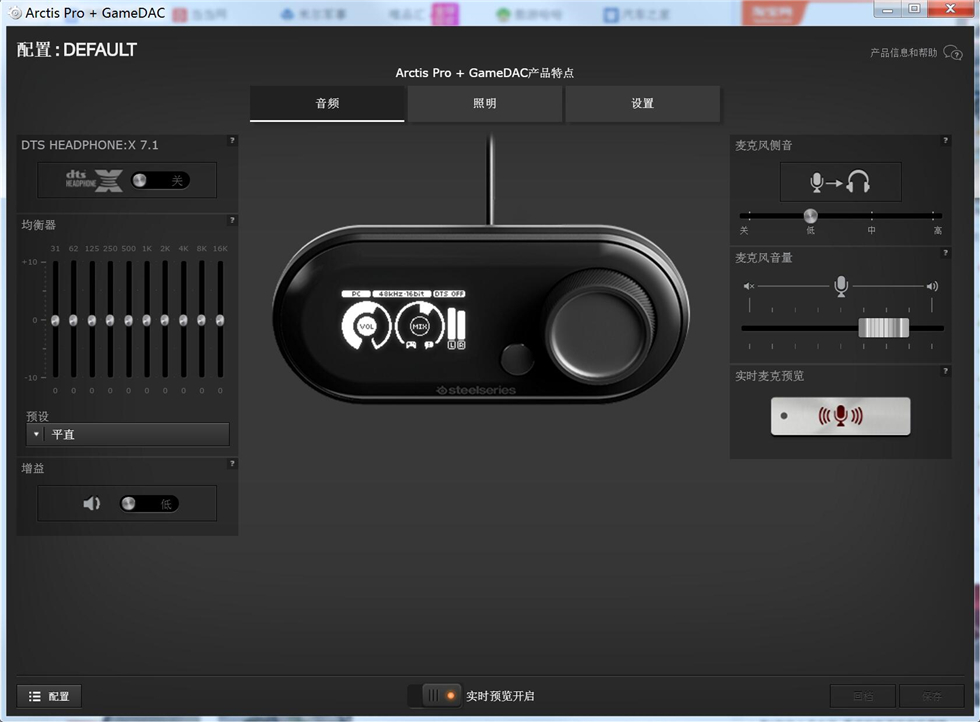Click the SteelSeries icon in title bar
This screenshot has width=980, height=722.
(14, 13)
